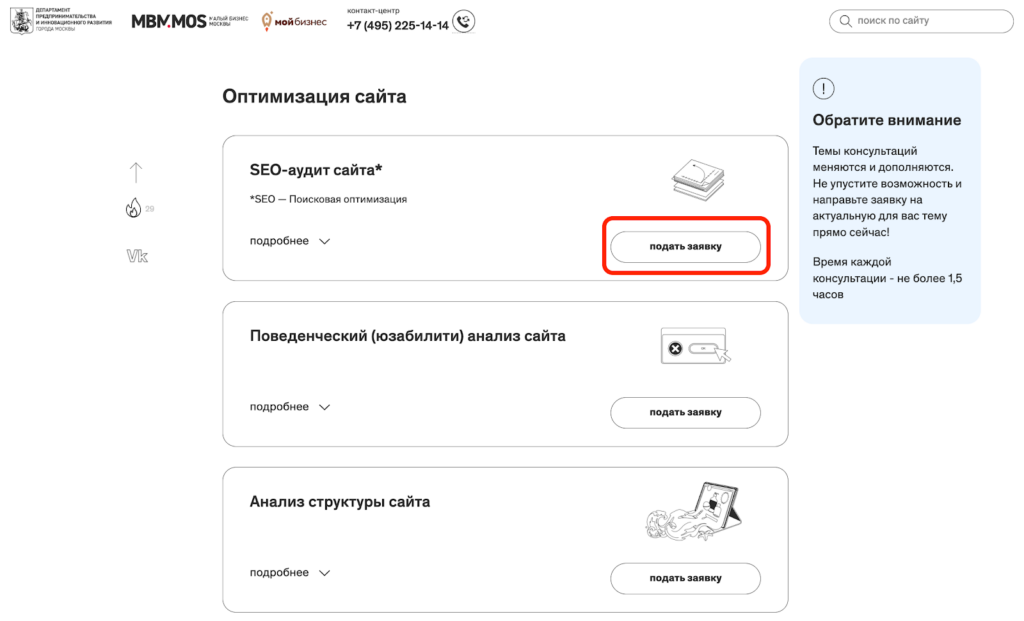Click the contact-center phone number
The height and width of the screenshot is (621, 1024).
pos(397,26)
